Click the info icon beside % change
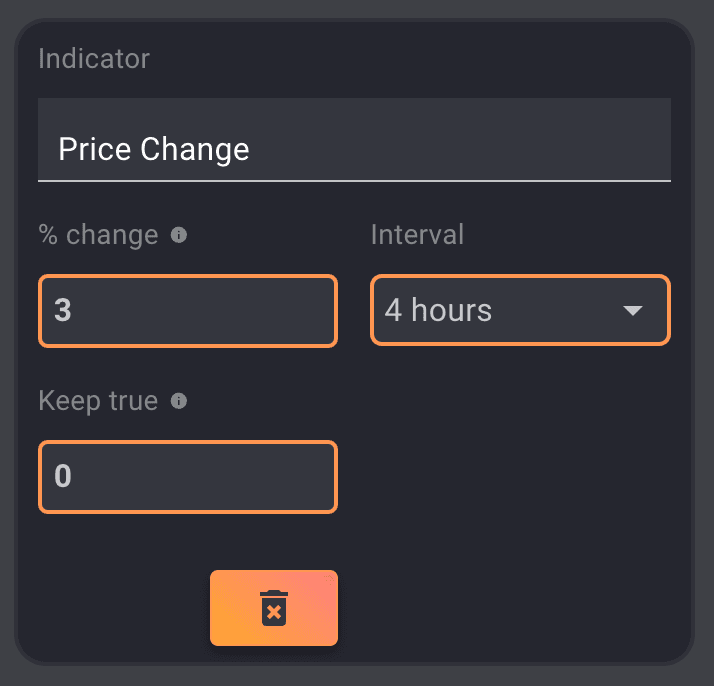 tap(179, 236)
